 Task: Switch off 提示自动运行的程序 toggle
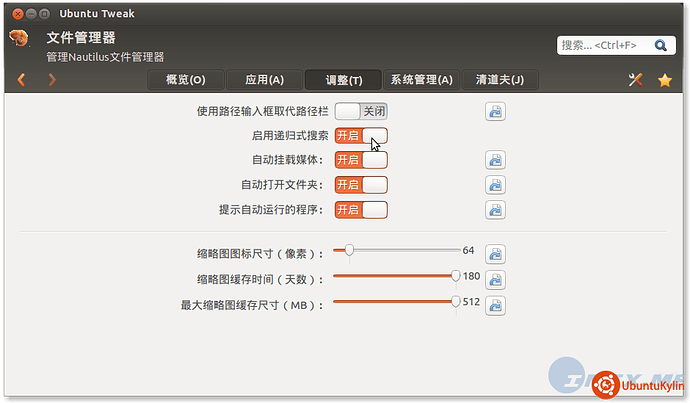pyautogui.click(x=361, y=210)
